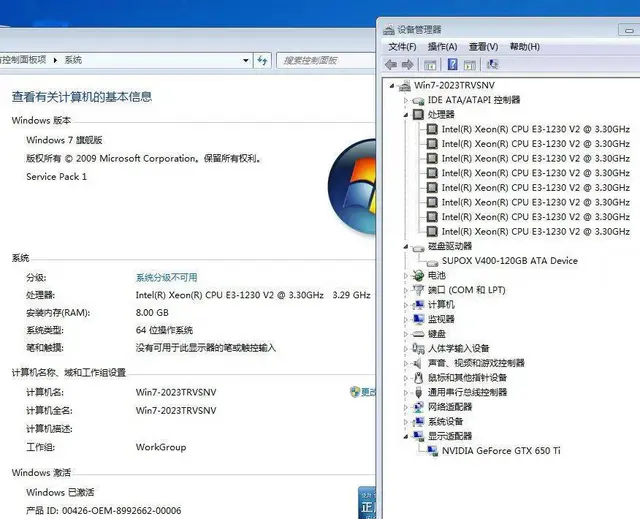
Task: Open the 查看(V) menu
Action: 483,47
